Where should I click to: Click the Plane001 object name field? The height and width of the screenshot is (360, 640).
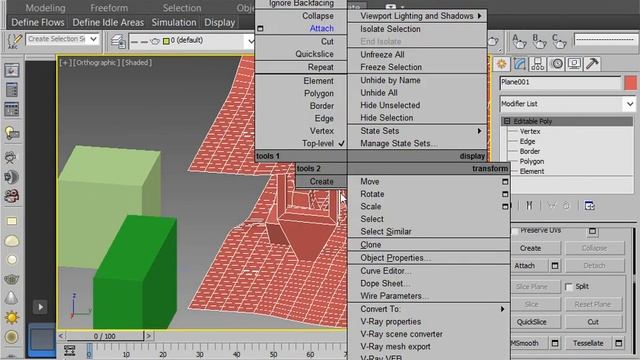[x=560, y=82]
